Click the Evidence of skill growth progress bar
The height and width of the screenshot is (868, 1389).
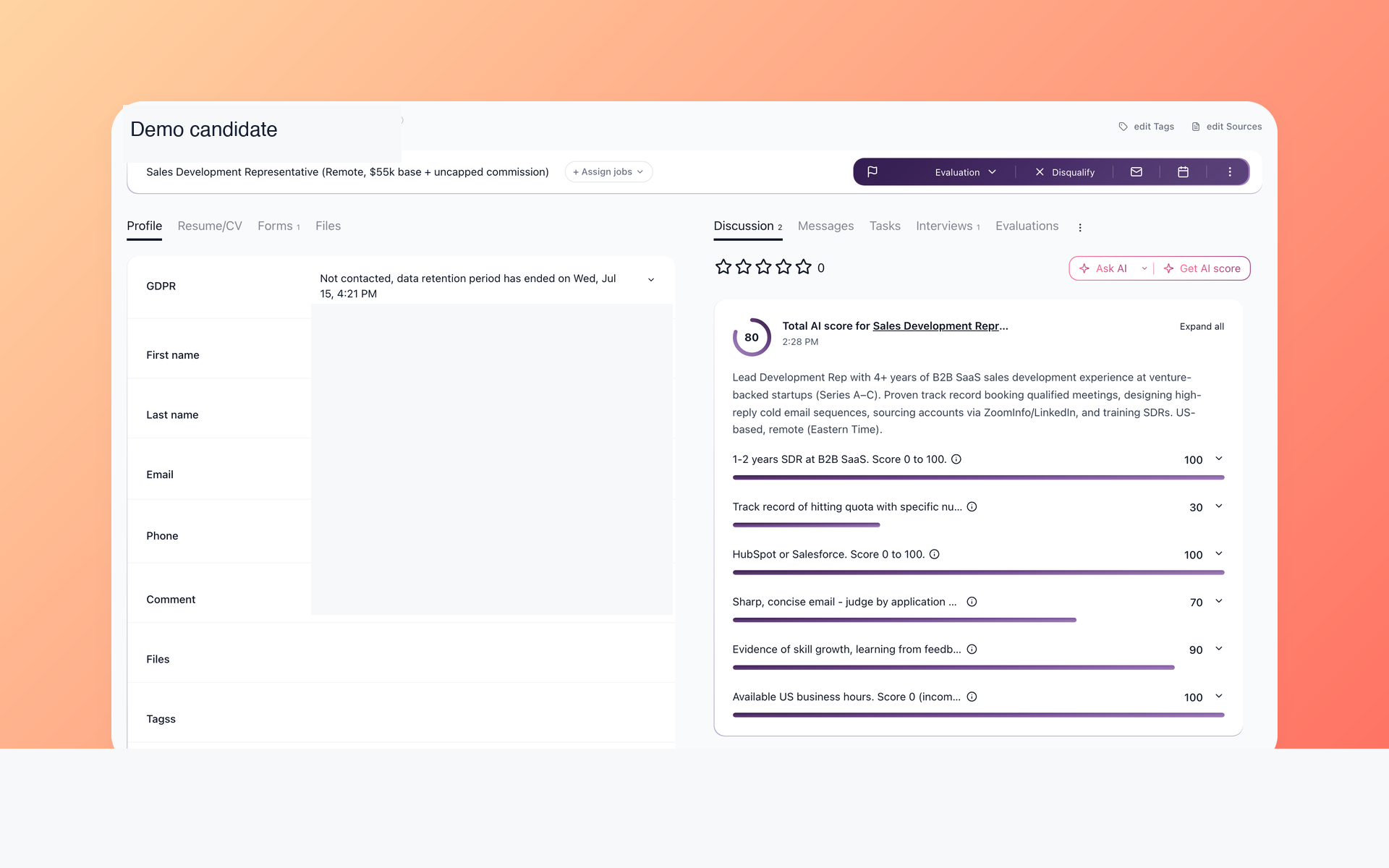[x=953, y=668]
